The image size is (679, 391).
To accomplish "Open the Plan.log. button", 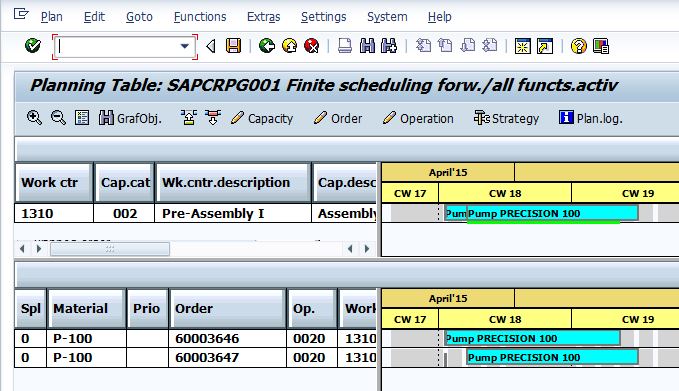I will (590, 118).
